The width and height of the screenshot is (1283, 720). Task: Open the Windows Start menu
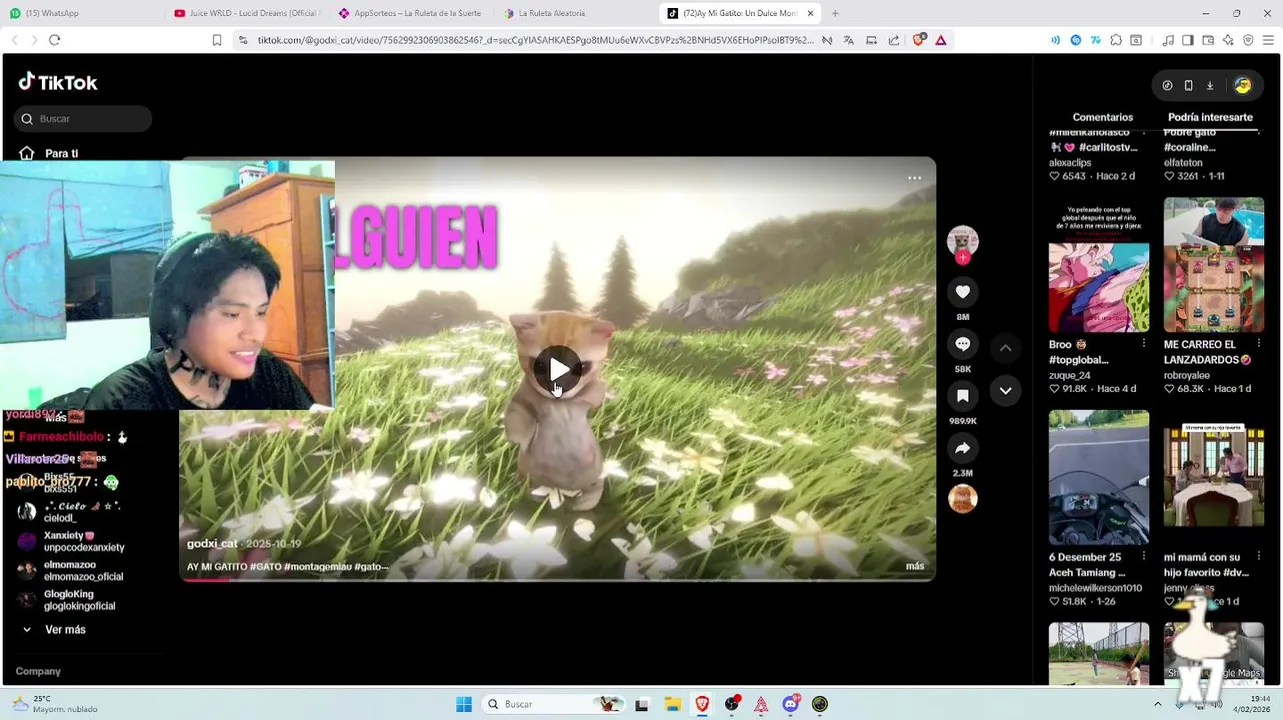tap(464, 704)
